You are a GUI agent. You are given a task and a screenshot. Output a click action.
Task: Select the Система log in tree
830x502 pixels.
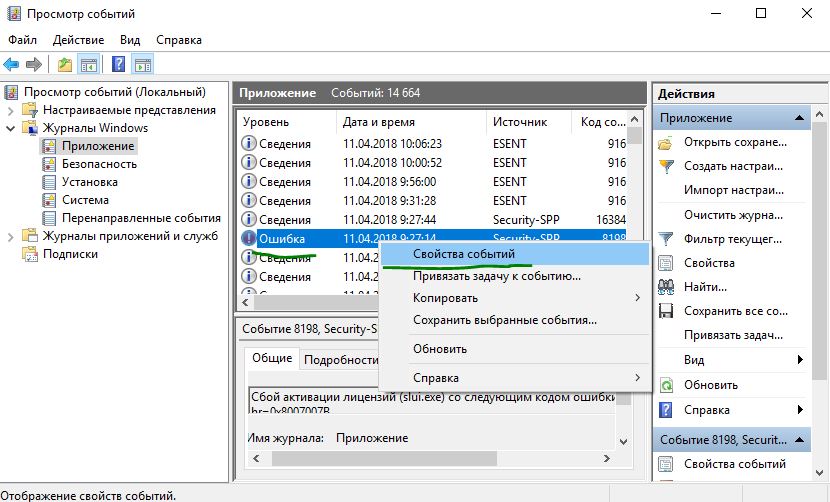[x=85, y=200]
